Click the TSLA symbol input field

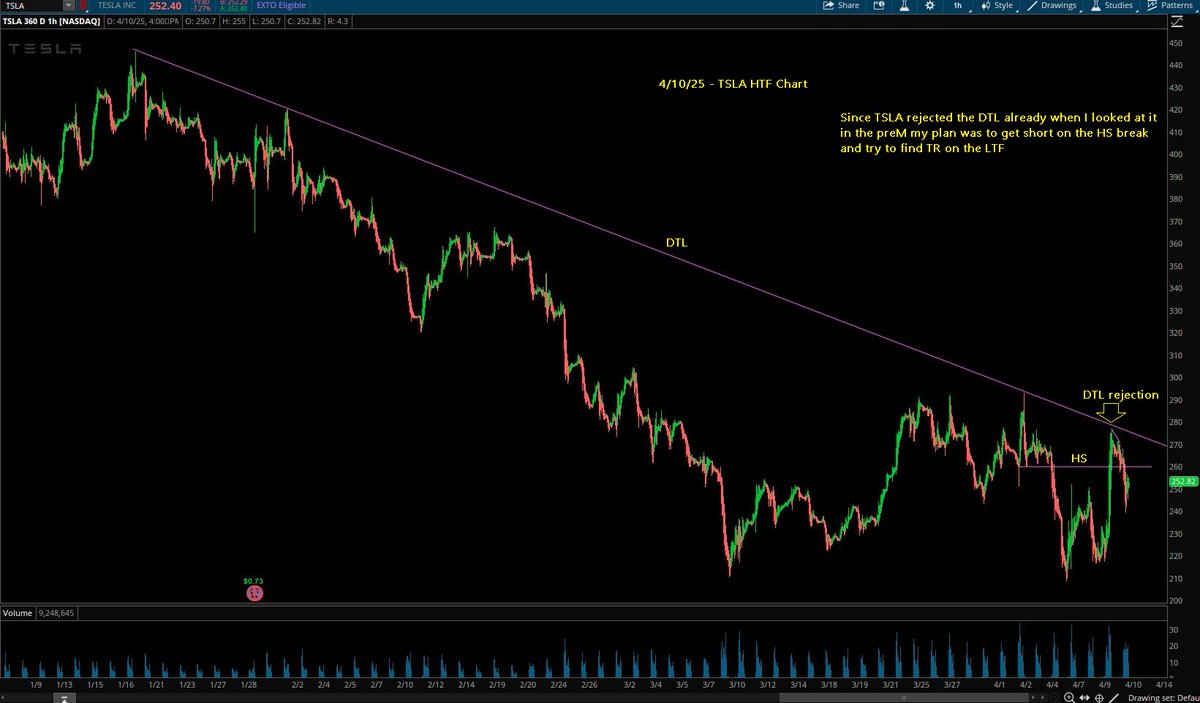tap(32, 6)
